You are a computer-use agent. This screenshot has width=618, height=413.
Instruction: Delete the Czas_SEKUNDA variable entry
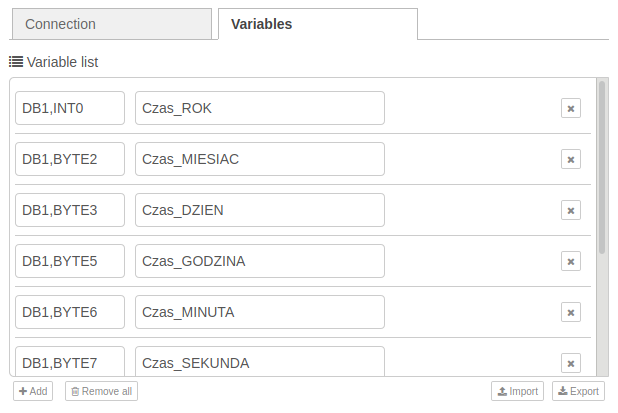(x=571, y=363)
